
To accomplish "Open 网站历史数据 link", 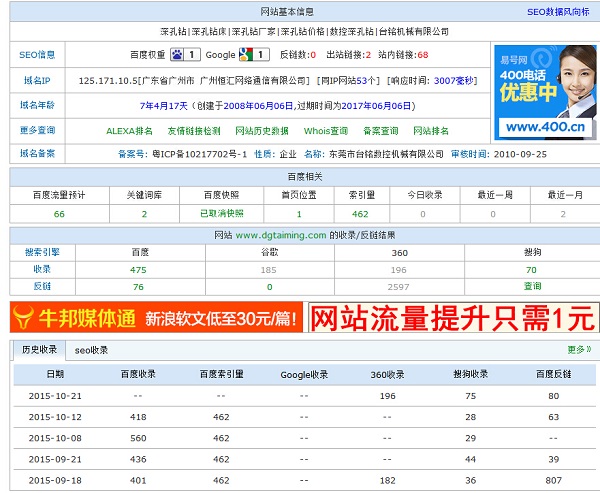I will point(261,130).
